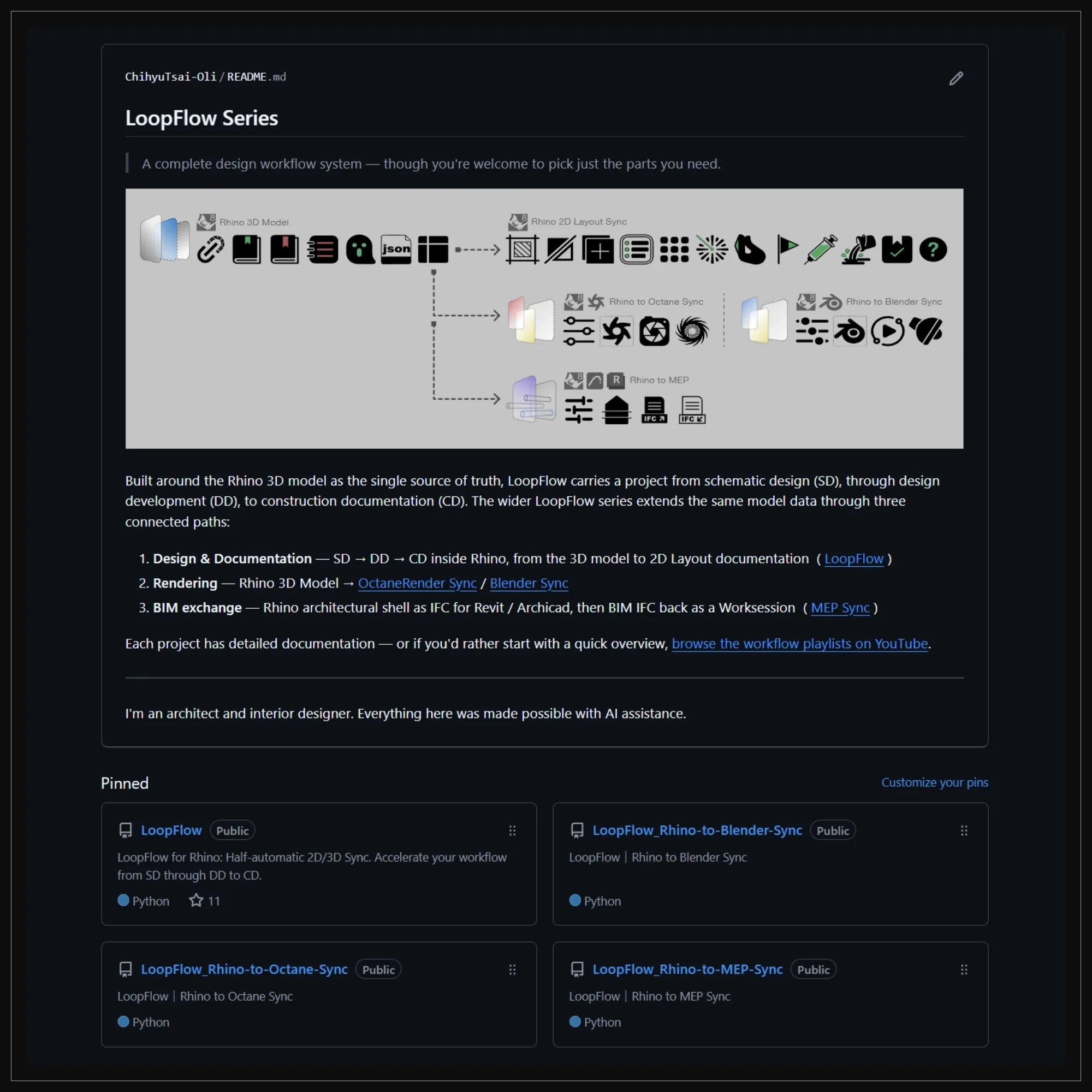Click the 'Rhino to MEP' label

(659, 380)
